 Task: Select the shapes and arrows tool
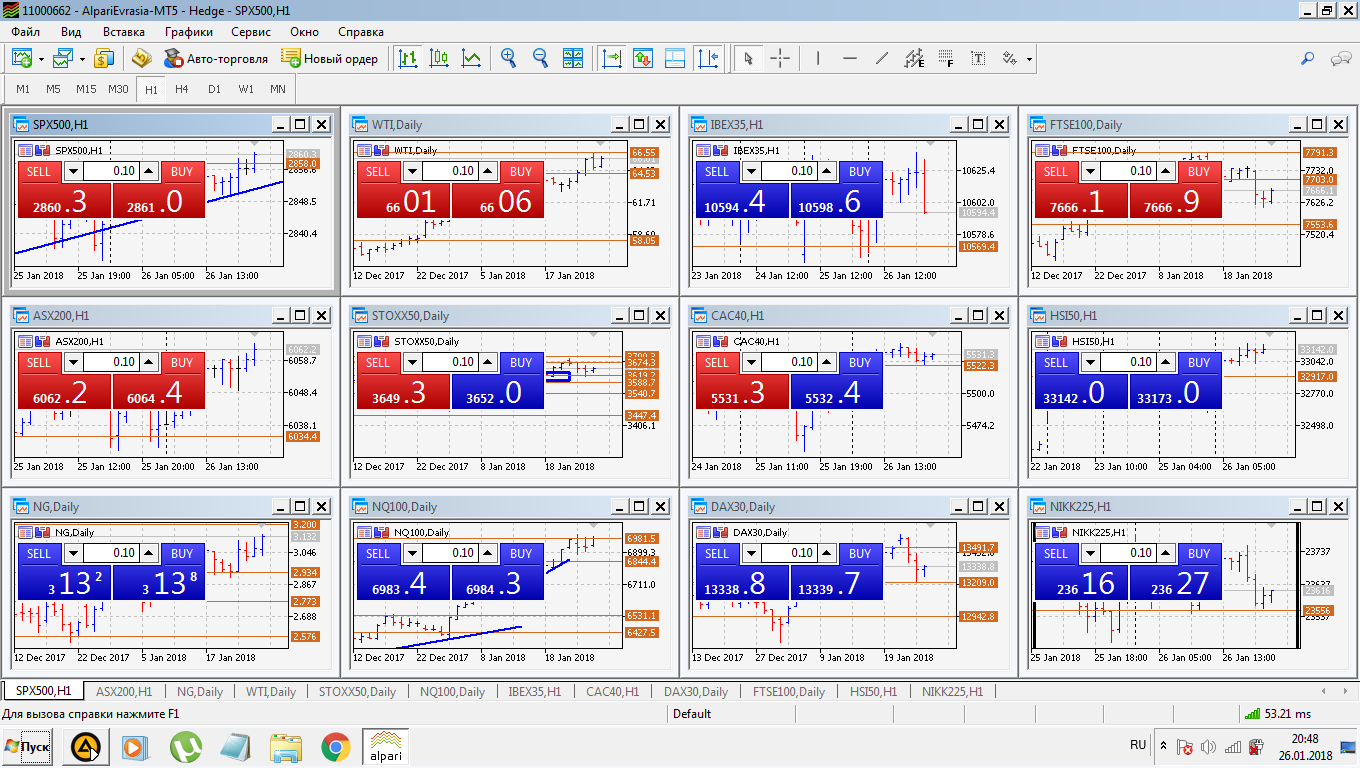click(1009, 58)
